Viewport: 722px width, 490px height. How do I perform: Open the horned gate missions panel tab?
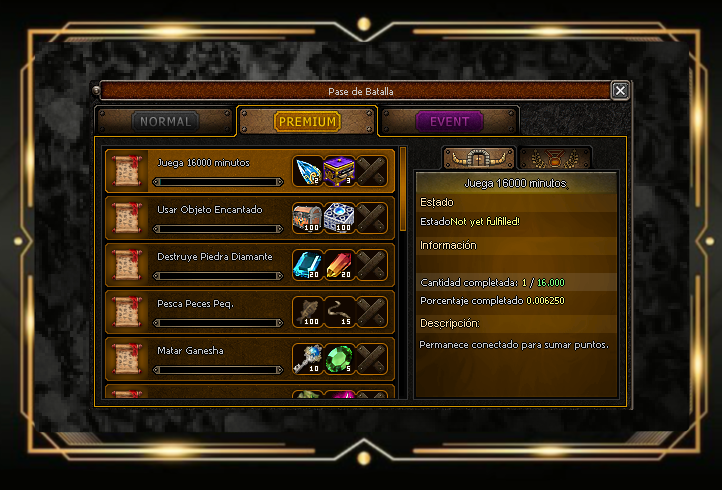coord(479,158)
